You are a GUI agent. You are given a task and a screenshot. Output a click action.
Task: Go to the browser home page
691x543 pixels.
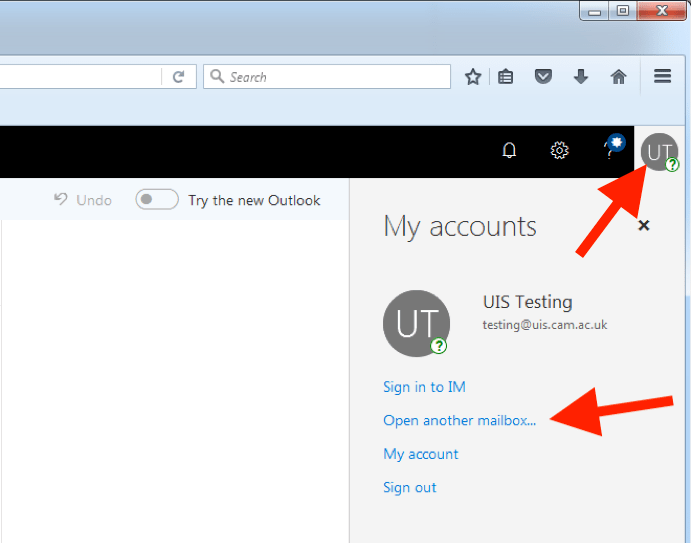click(618, 77)
